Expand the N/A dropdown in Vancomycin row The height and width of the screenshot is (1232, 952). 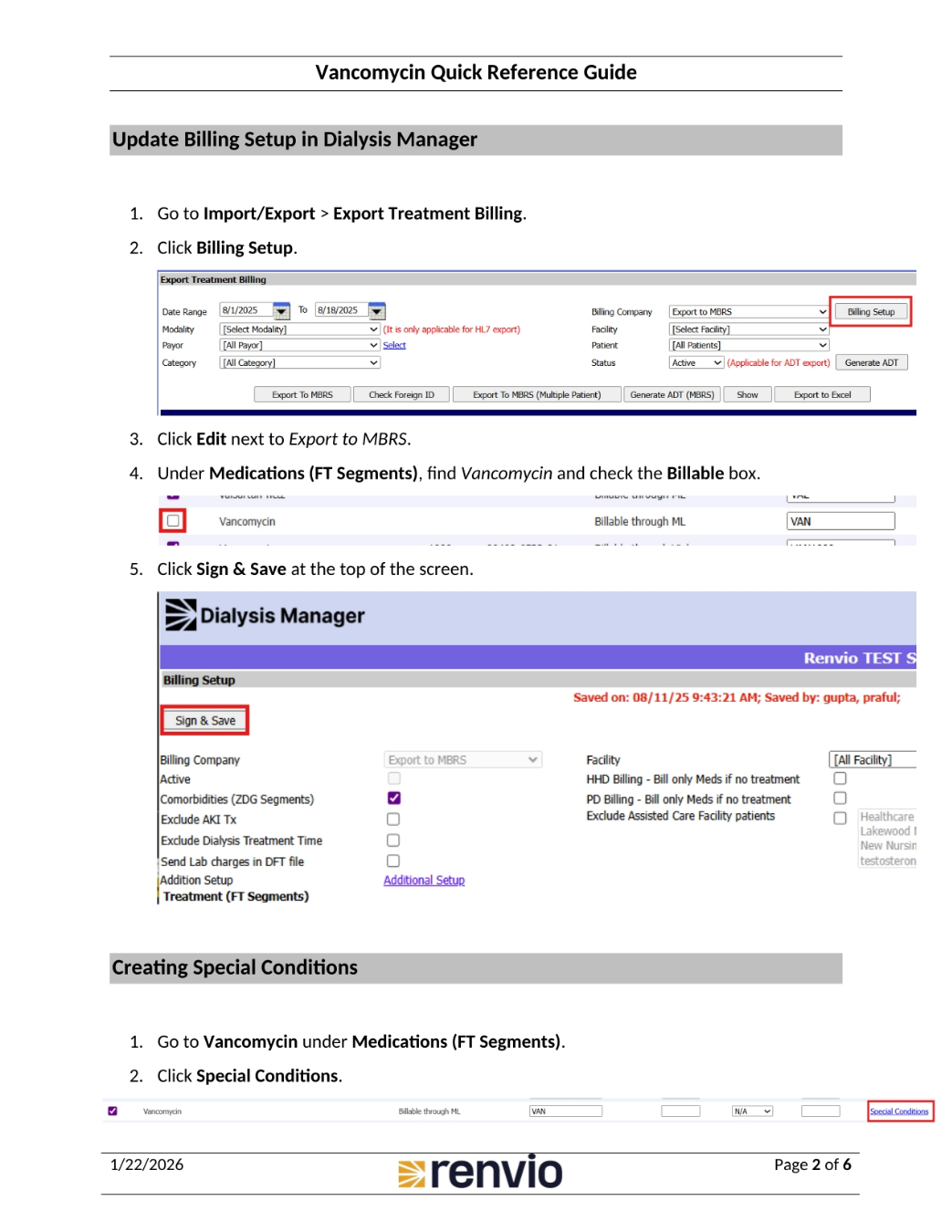[x=753, y=1111]
